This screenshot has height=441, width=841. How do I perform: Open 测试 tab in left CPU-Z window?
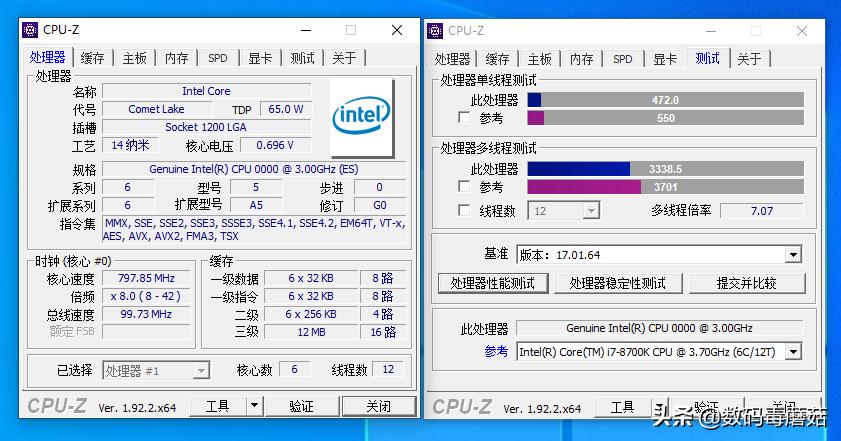click(x=302, y=58)
